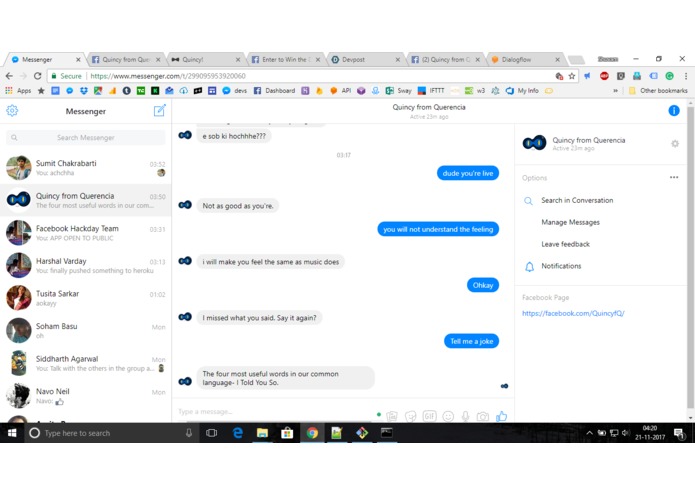Record a voice clip with microphone icon
Viewport: 695px width, 494px height.
[465, 416]
